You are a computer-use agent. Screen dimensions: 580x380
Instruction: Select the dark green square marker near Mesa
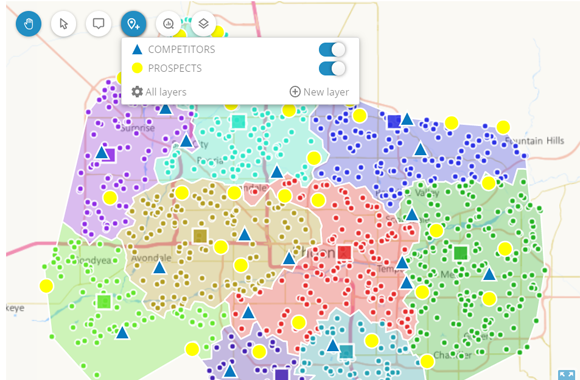click(x=461, y=253)
